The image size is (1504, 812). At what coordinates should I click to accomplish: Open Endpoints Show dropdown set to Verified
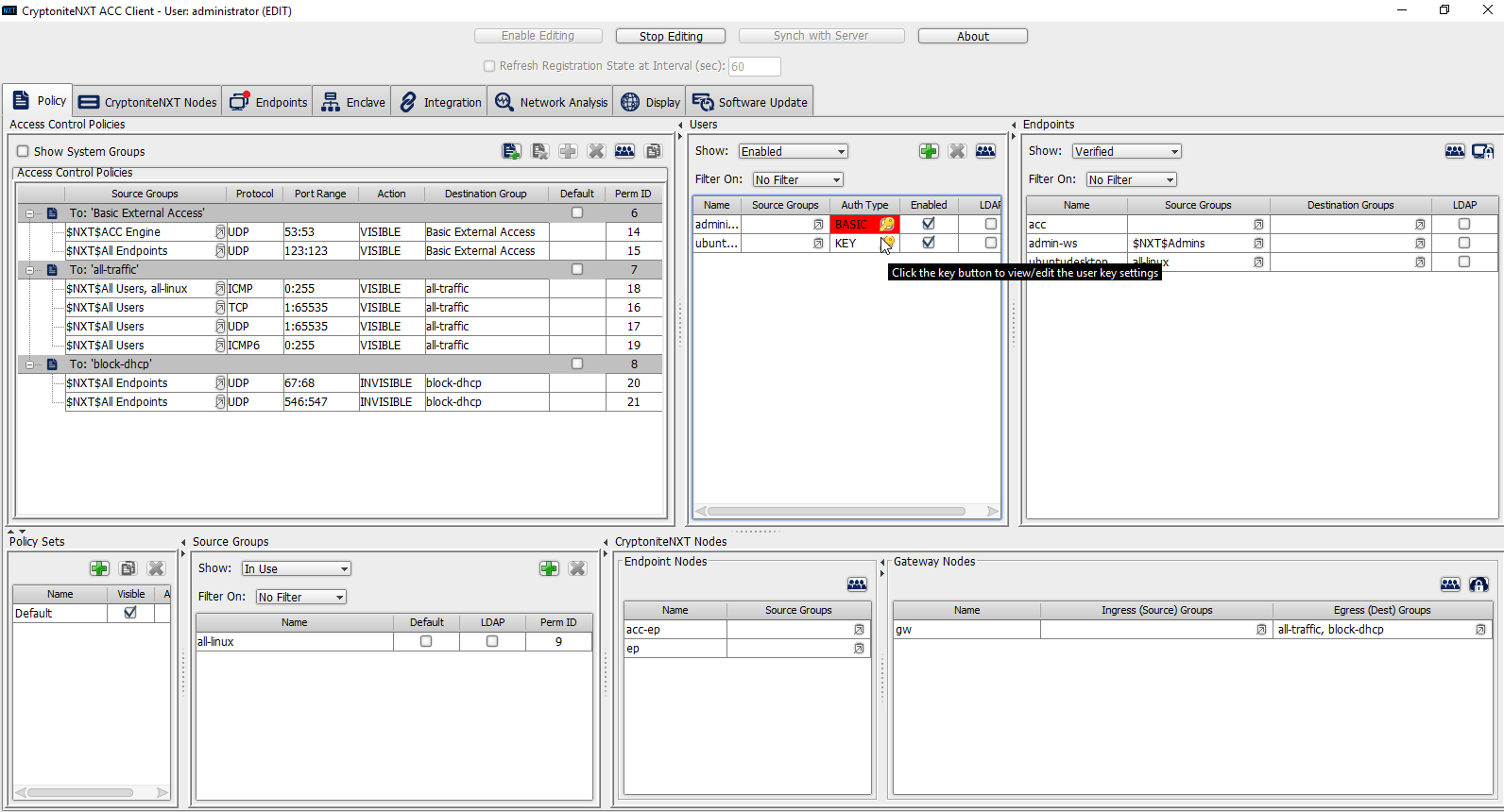[1127, 152]
